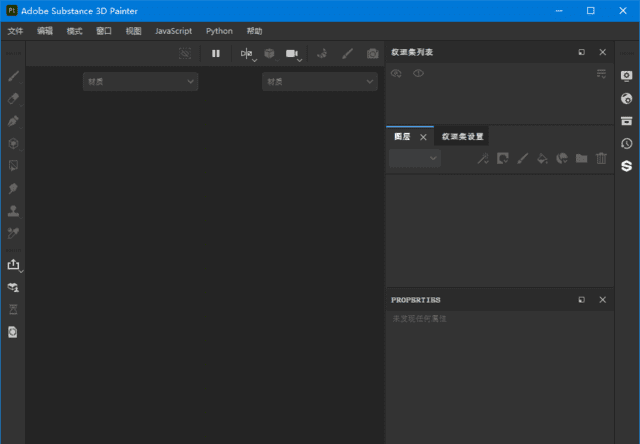The image size is (640, 444).
Task: Open the 窗口 menu
Action: [104, 31]
